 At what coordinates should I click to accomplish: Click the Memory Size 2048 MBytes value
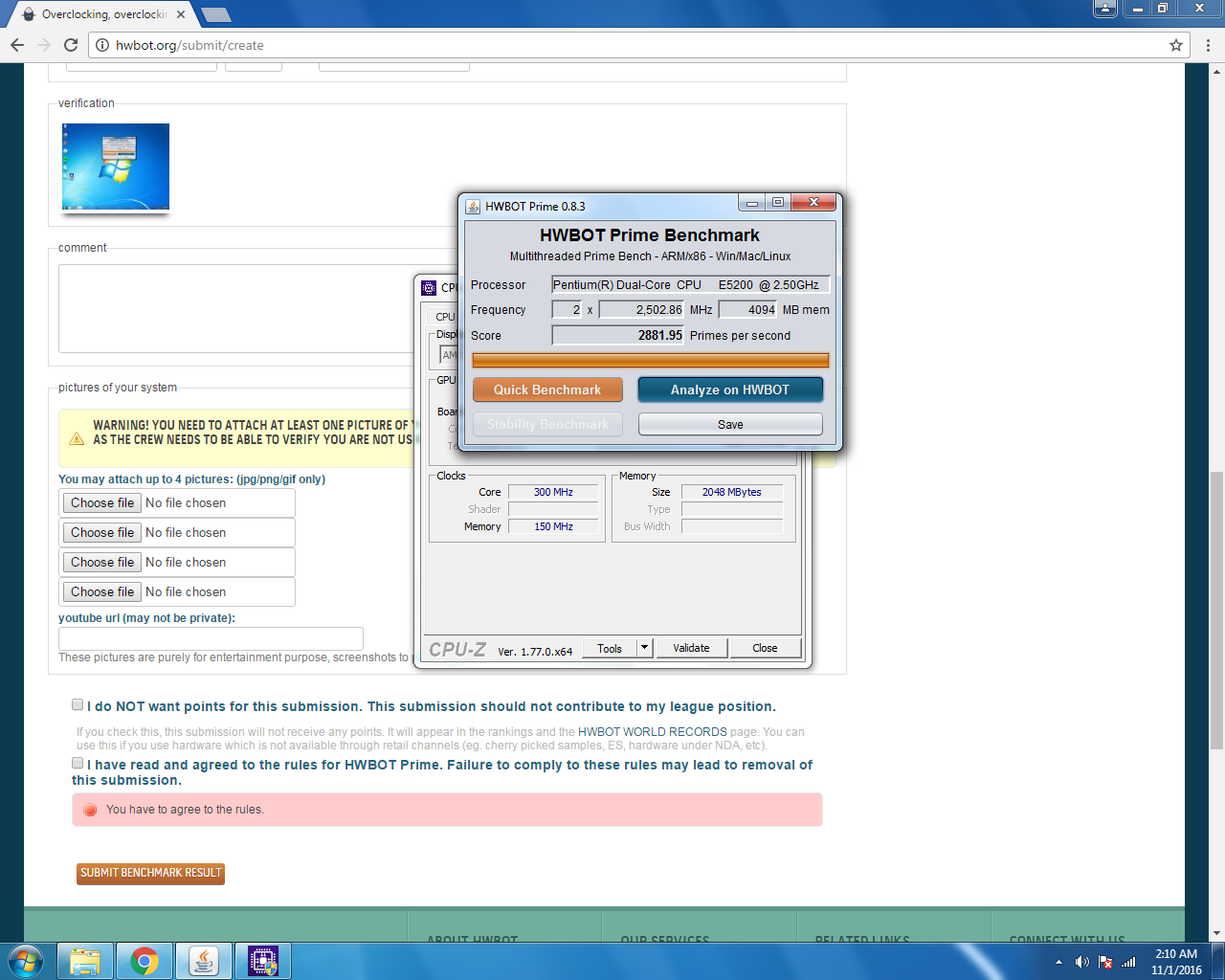click(732, 492)
